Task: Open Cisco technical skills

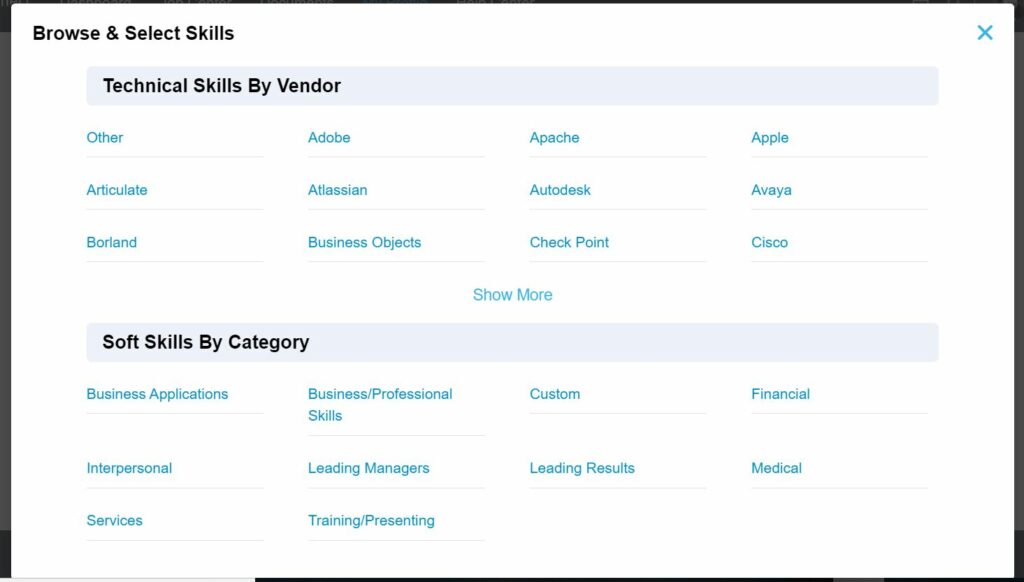Action: click(769, 242)
